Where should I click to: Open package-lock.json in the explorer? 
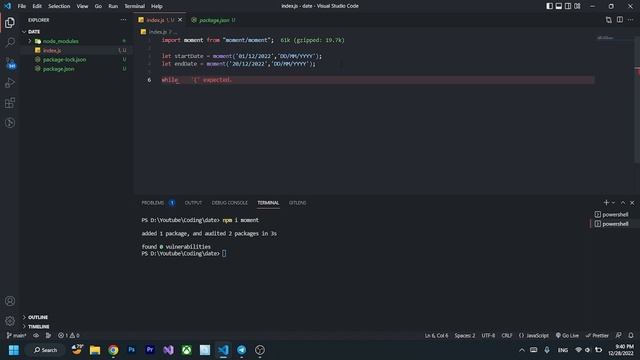pyautogui.click(x=76, y=60)
